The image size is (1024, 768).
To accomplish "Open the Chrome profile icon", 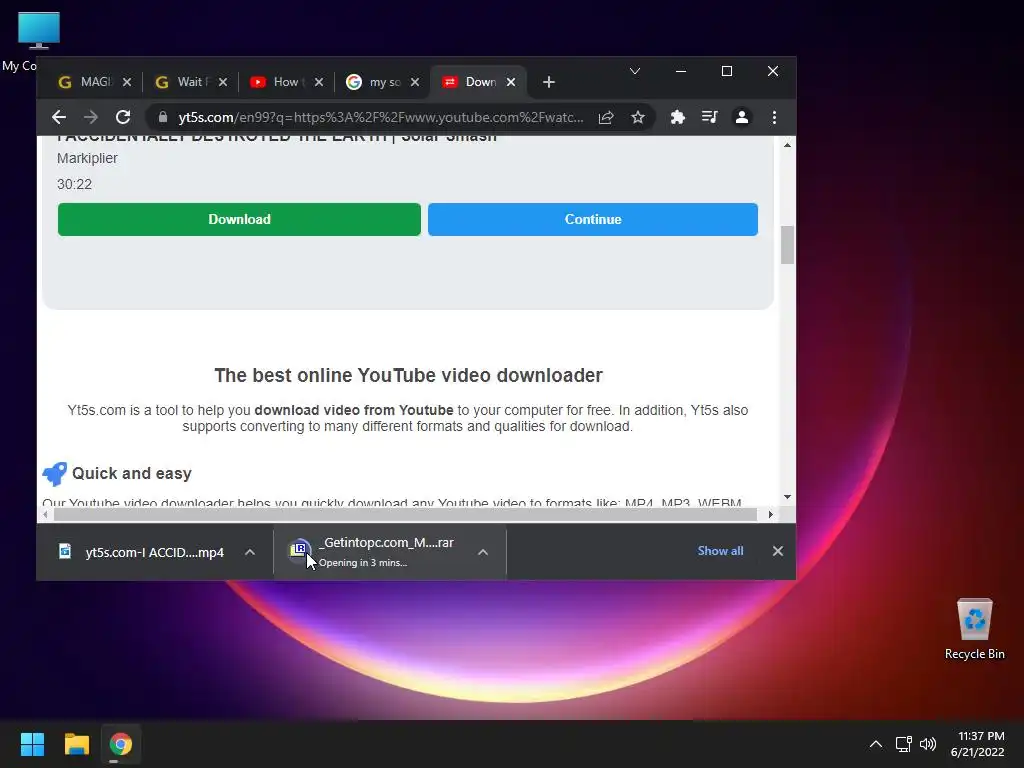I will coord(742,117).
